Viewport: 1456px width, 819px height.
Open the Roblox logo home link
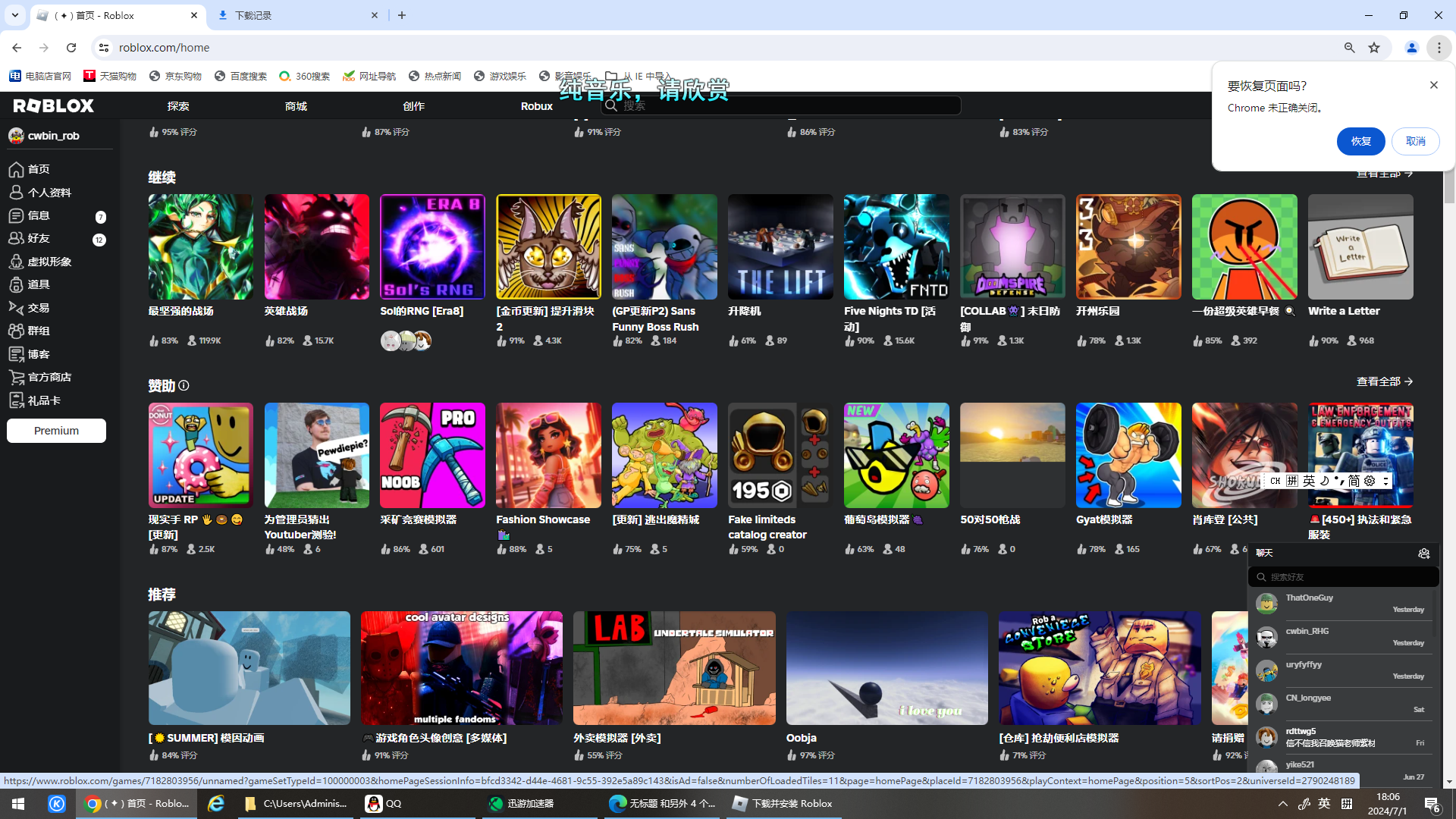(53, 106)
